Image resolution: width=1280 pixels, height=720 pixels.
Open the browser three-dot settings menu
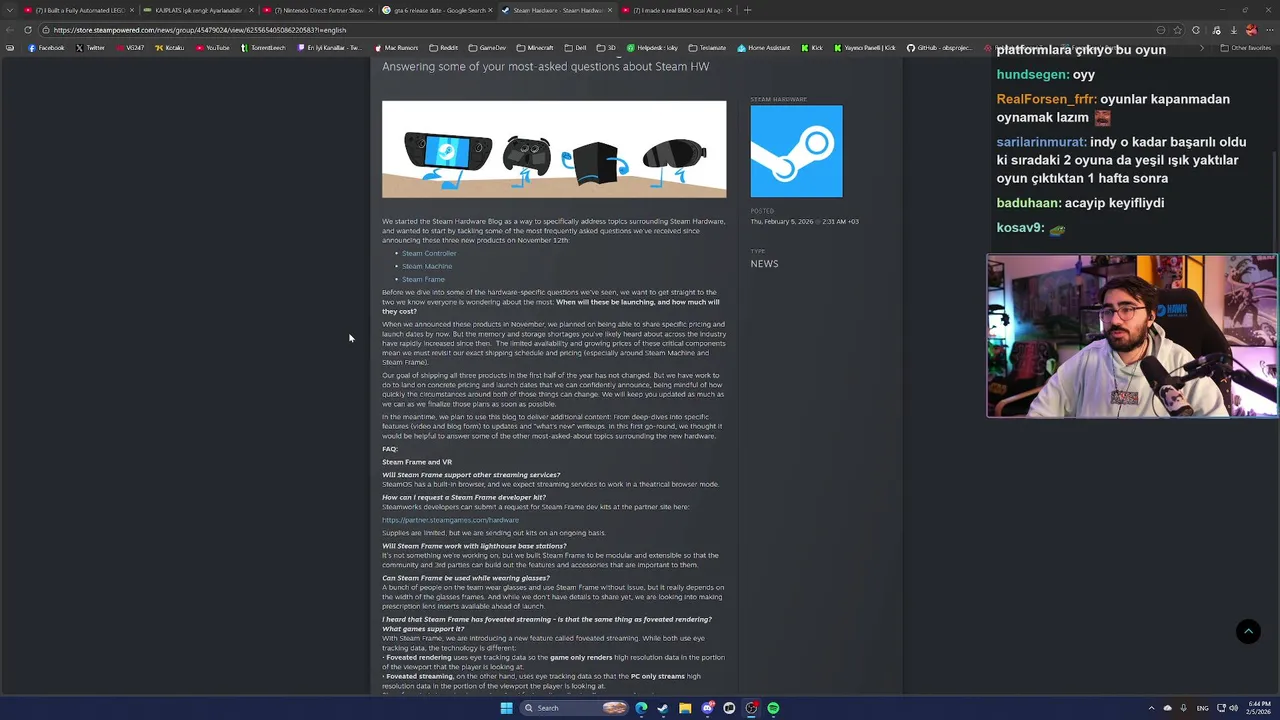tap(1270, 30)
